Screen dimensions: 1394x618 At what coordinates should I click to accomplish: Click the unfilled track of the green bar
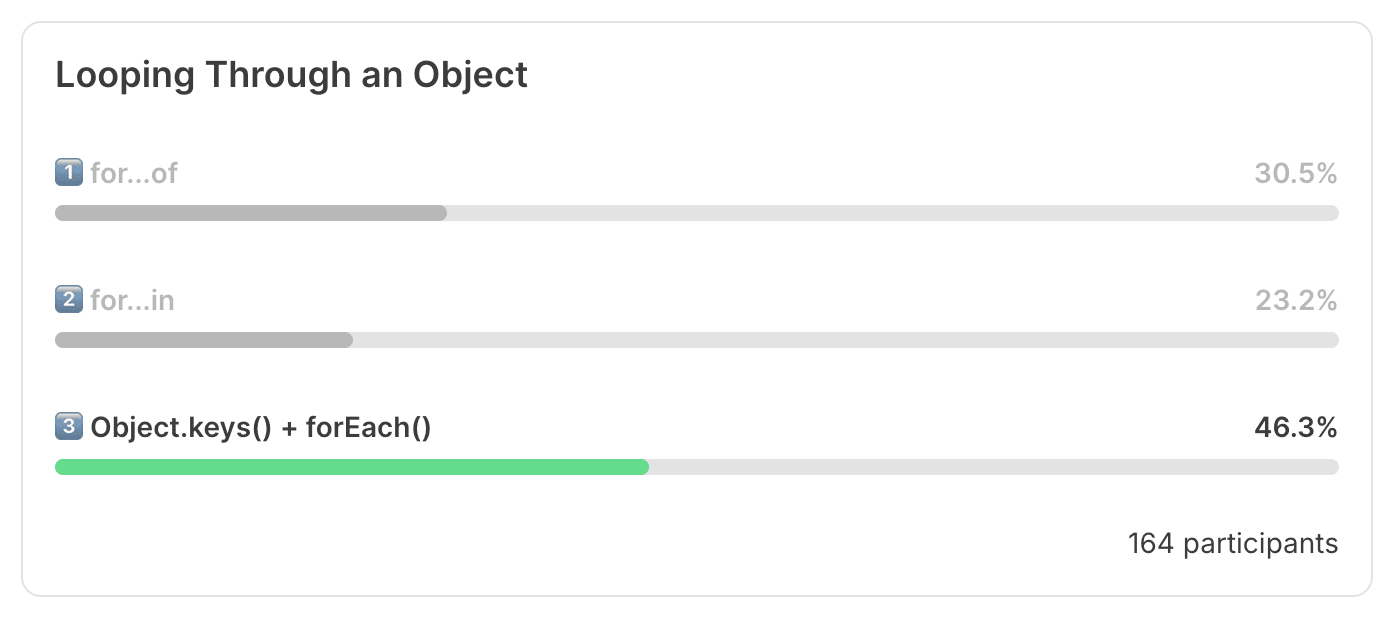pos(993,467)
